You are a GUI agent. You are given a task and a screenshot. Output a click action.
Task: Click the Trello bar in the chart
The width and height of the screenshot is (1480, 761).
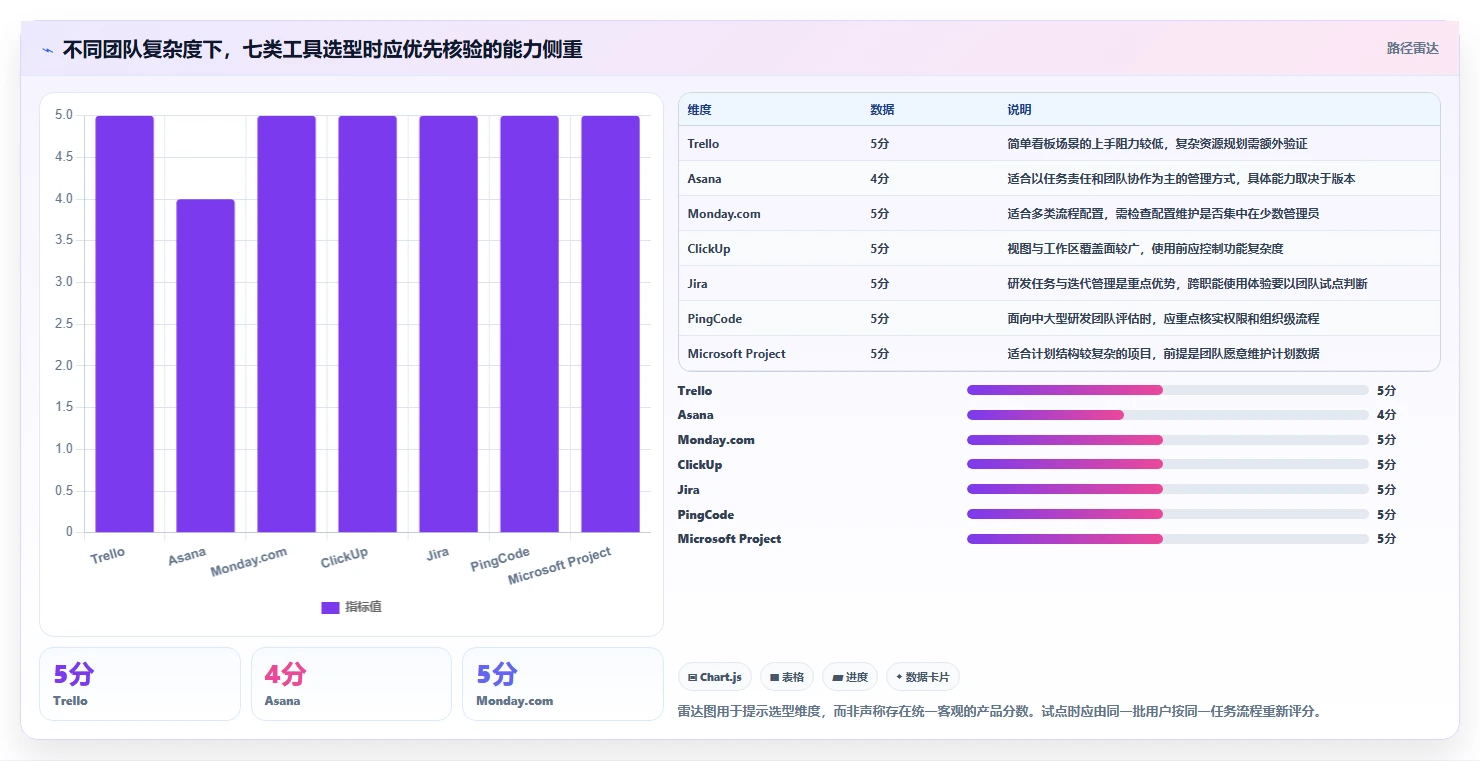(x=124, y=324)
